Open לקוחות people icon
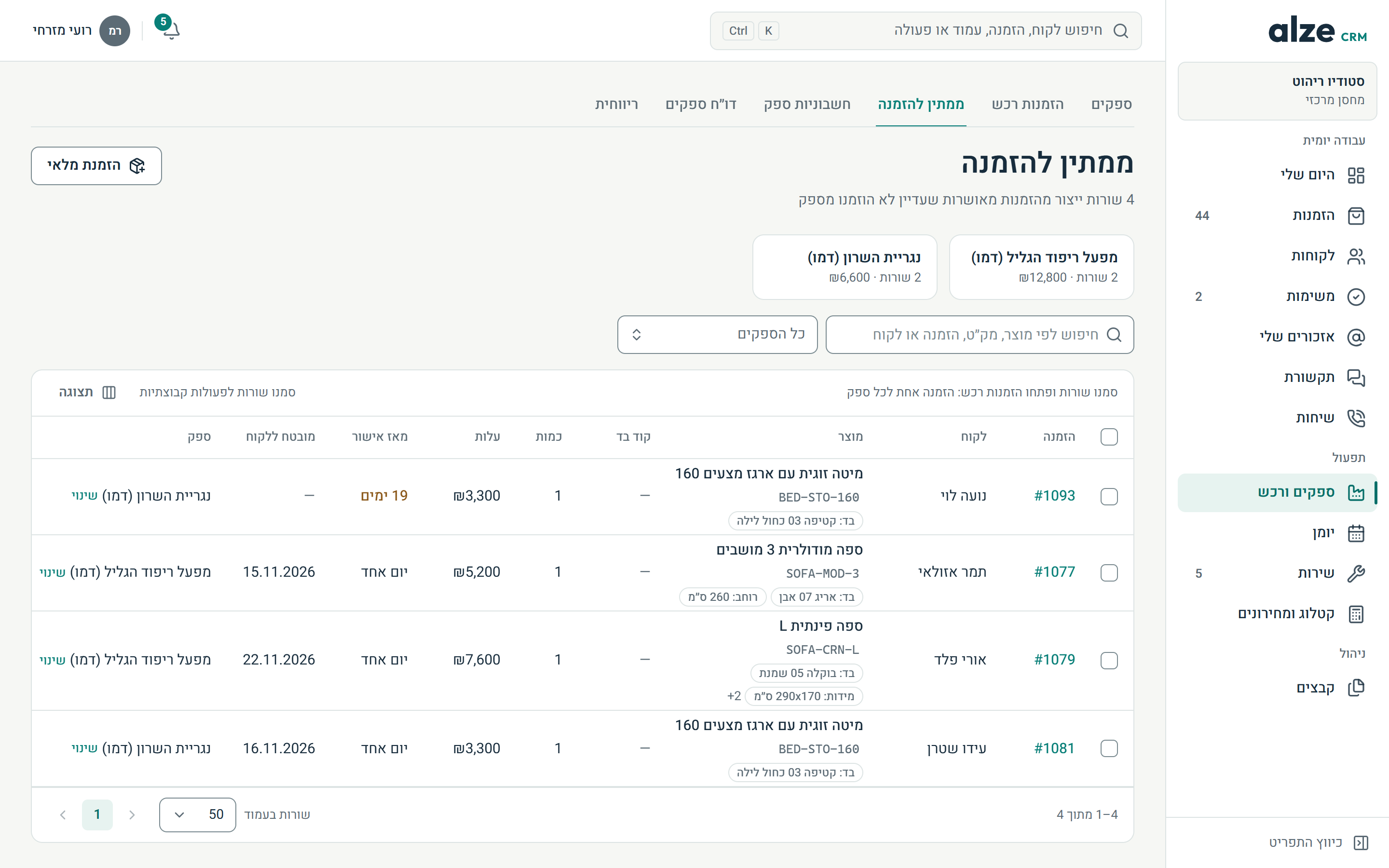The width and height of the screenshot is (1389, 868). coord(1356,256)
